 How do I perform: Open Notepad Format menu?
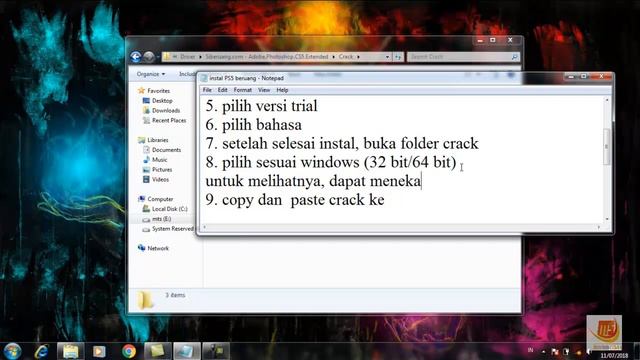click(x=242, y=90)
